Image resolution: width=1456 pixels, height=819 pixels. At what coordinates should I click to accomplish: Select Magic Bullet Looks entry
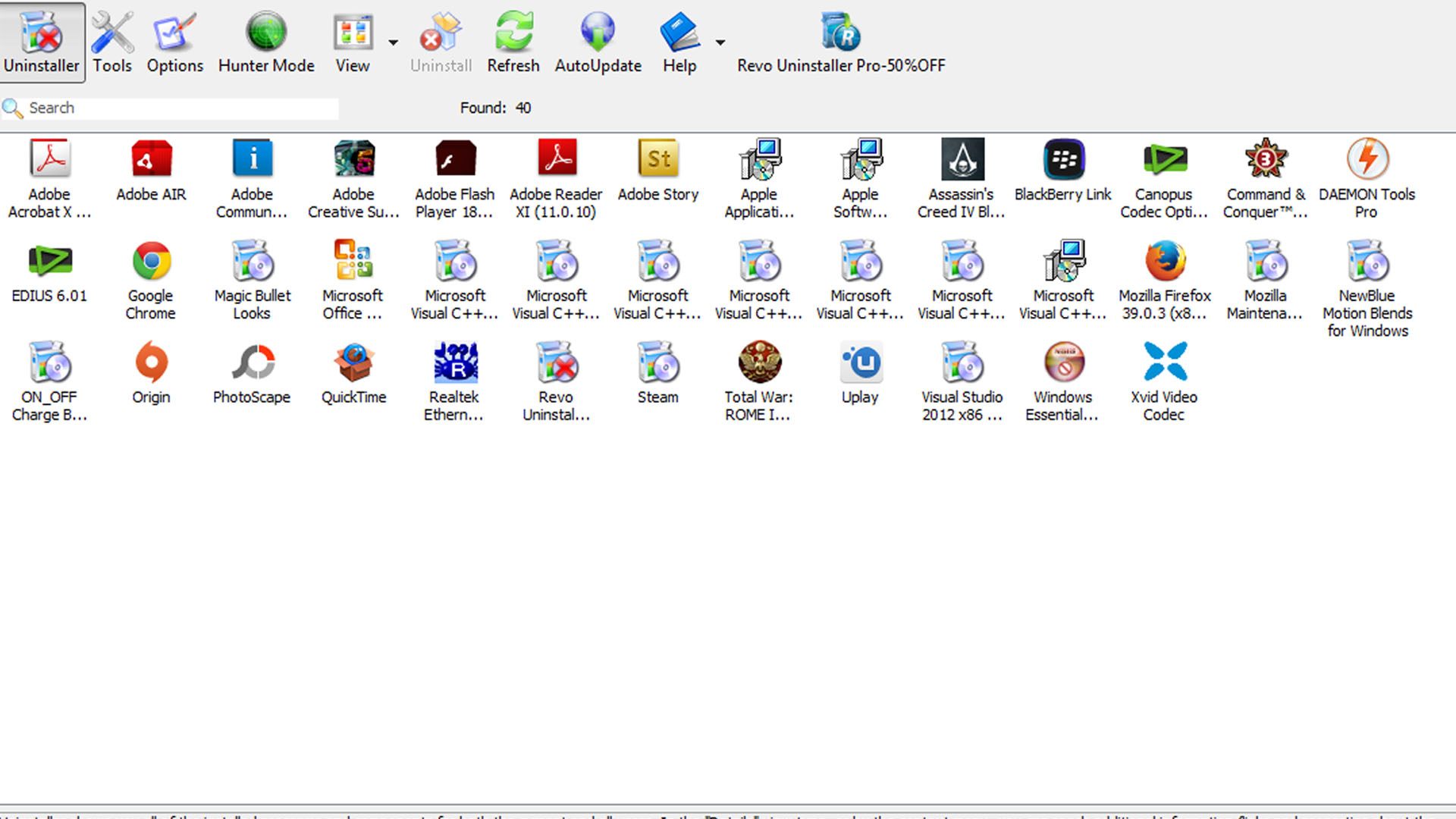252,281
